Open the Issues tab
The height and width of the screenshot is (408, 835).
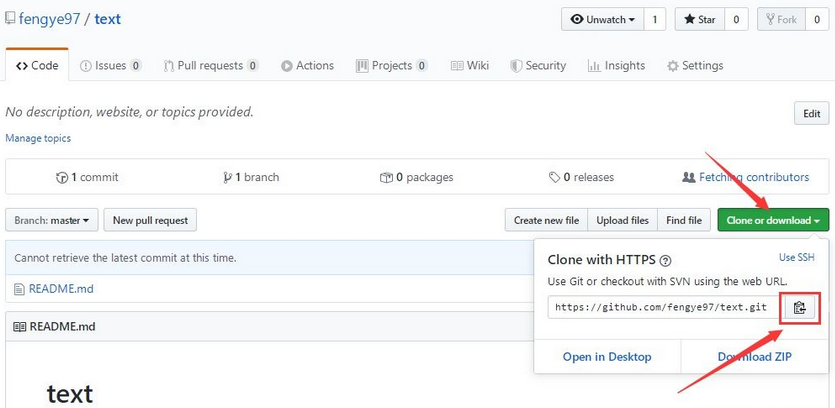coord(111,66)
